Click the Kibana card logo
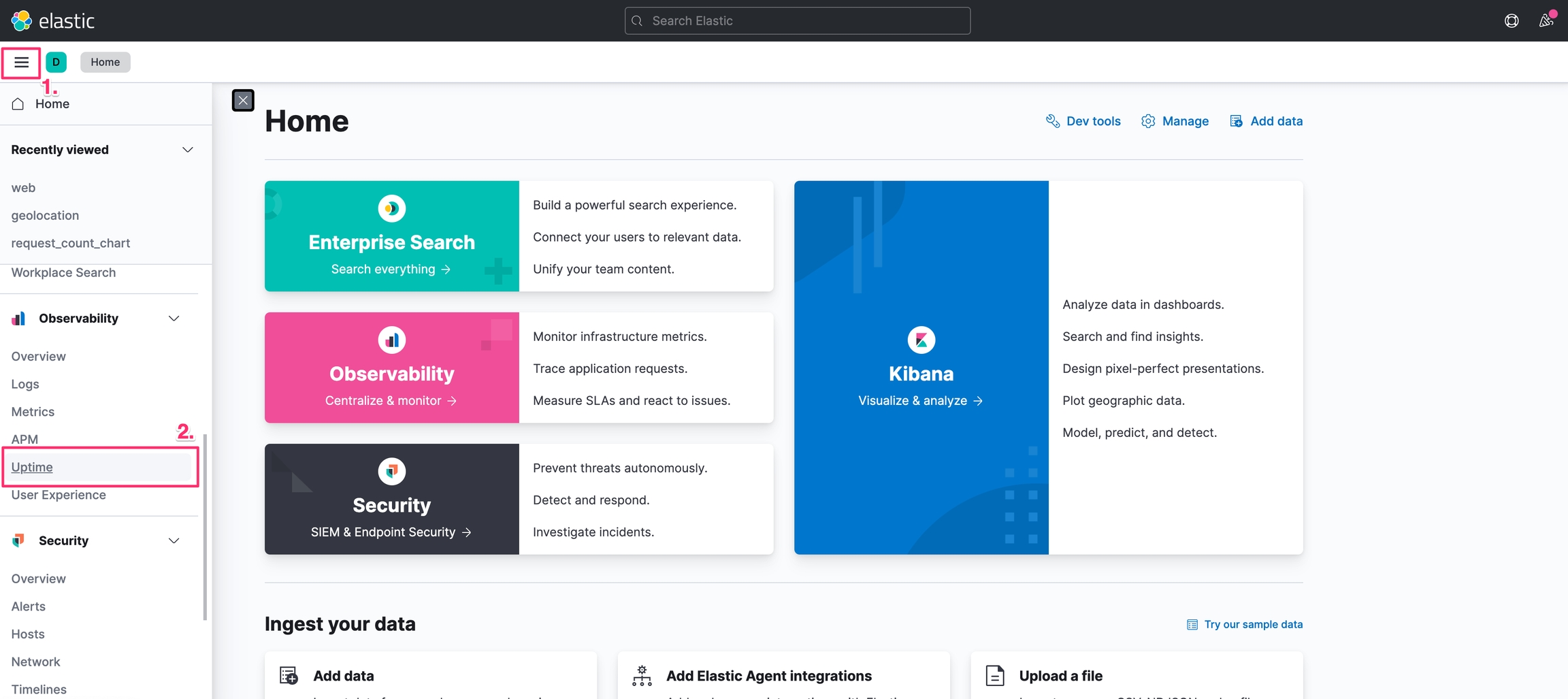This screenshot has height=699, width=1568. click(x=921, y=340)
